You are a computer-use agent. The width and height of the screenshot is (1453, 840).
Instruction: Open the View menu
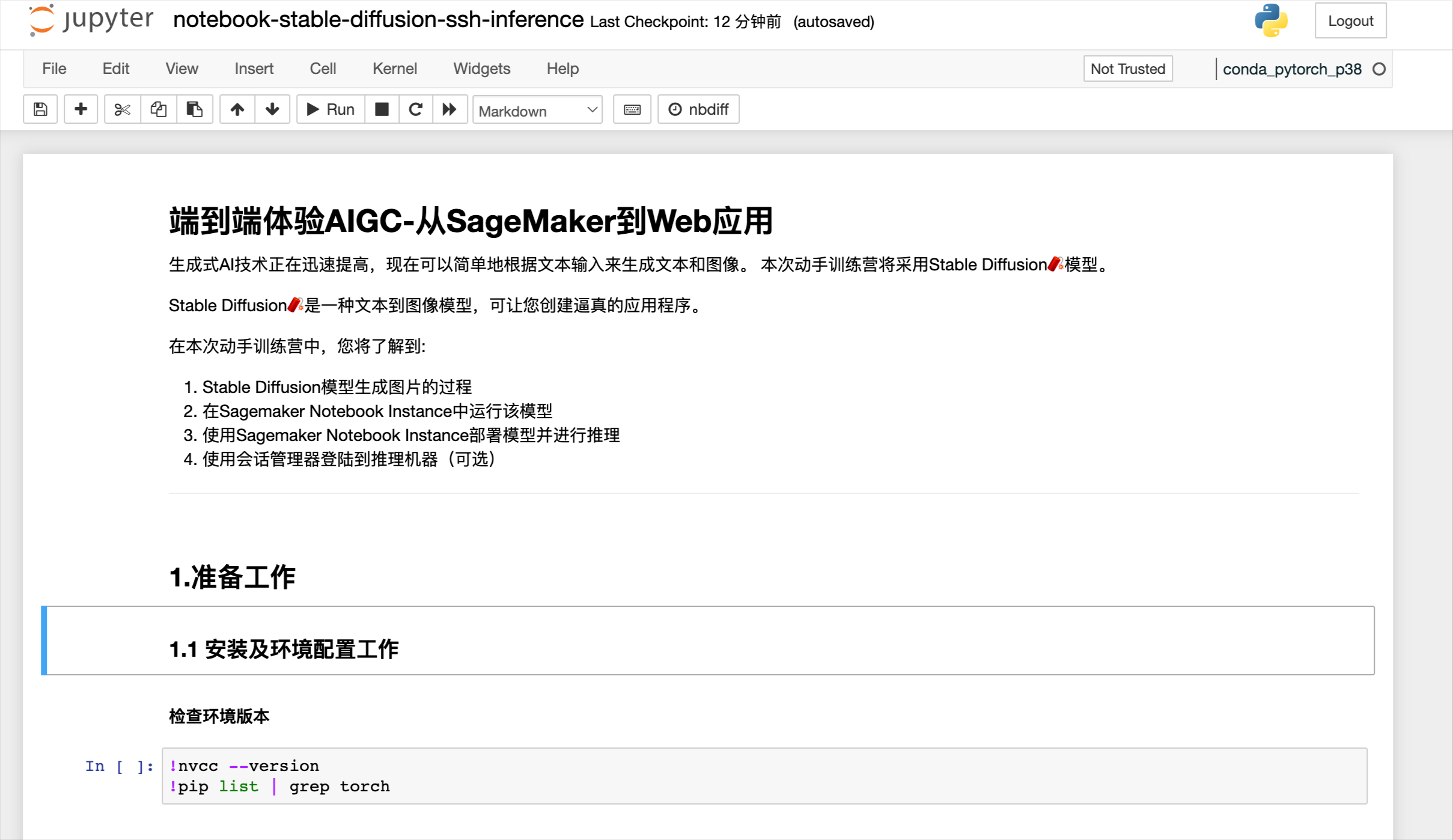(182, 68)
